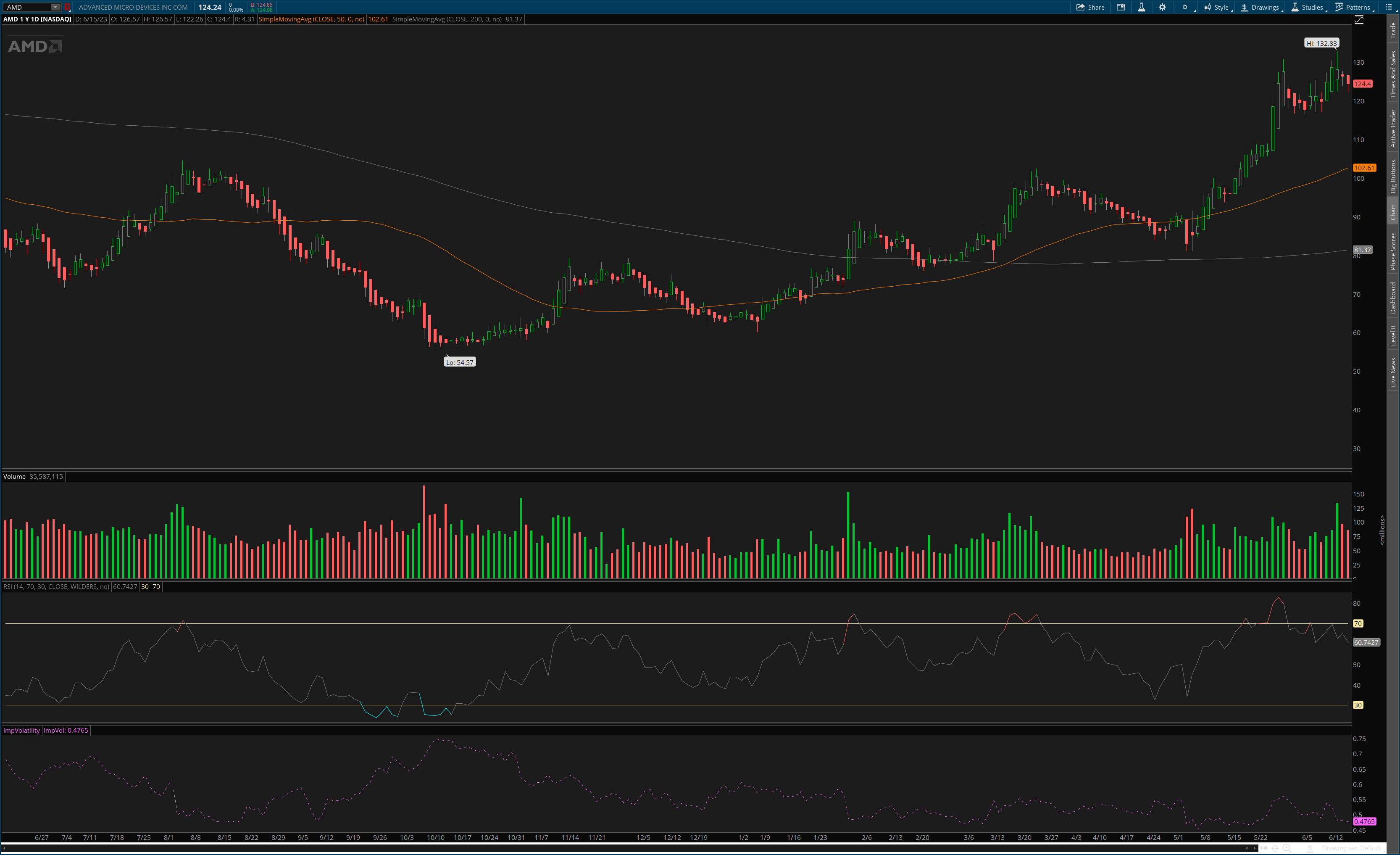Click the 102.61 moving average axis tag

[1364, 168]
